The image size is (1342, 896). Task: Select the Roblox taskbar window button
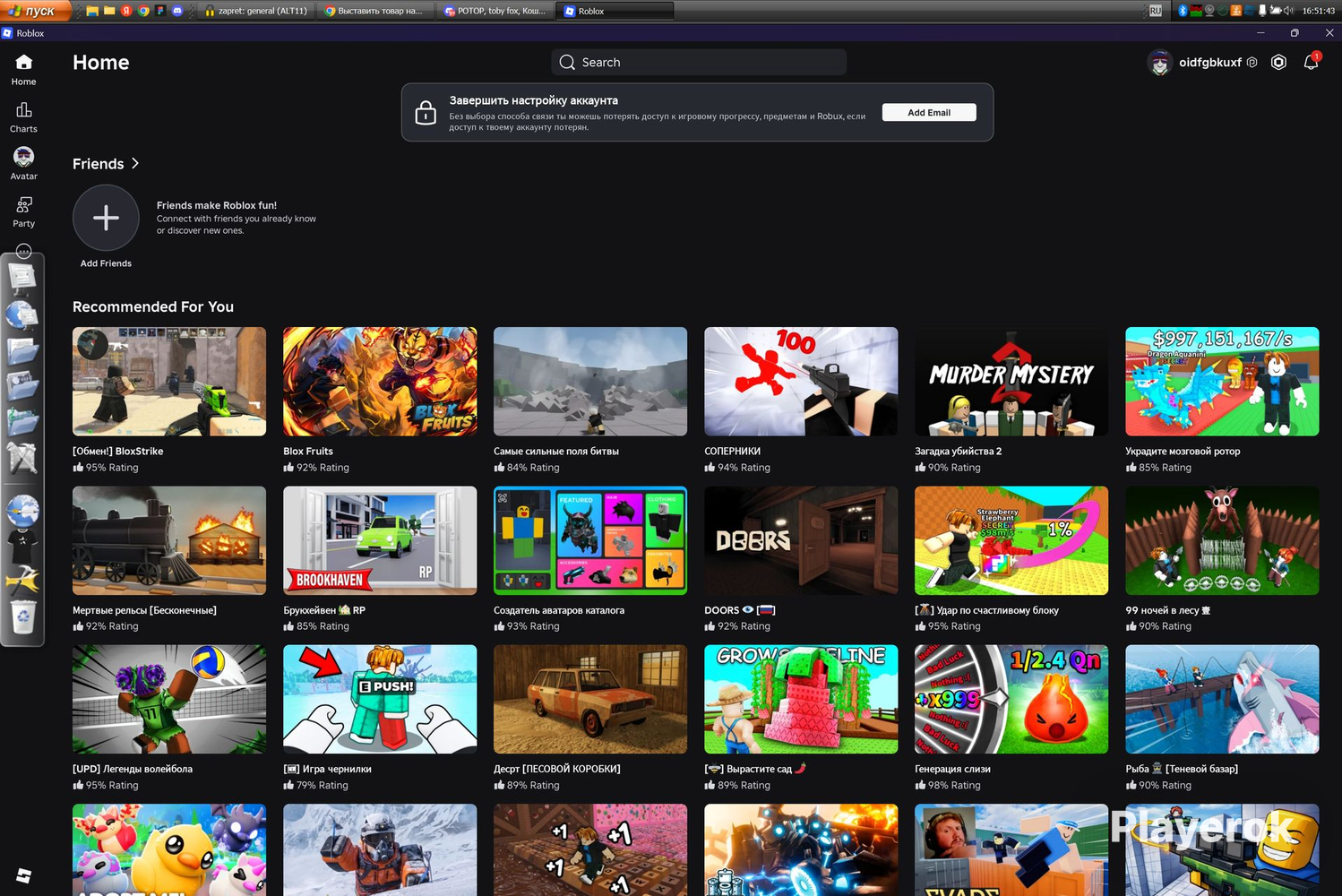[615, 11]
